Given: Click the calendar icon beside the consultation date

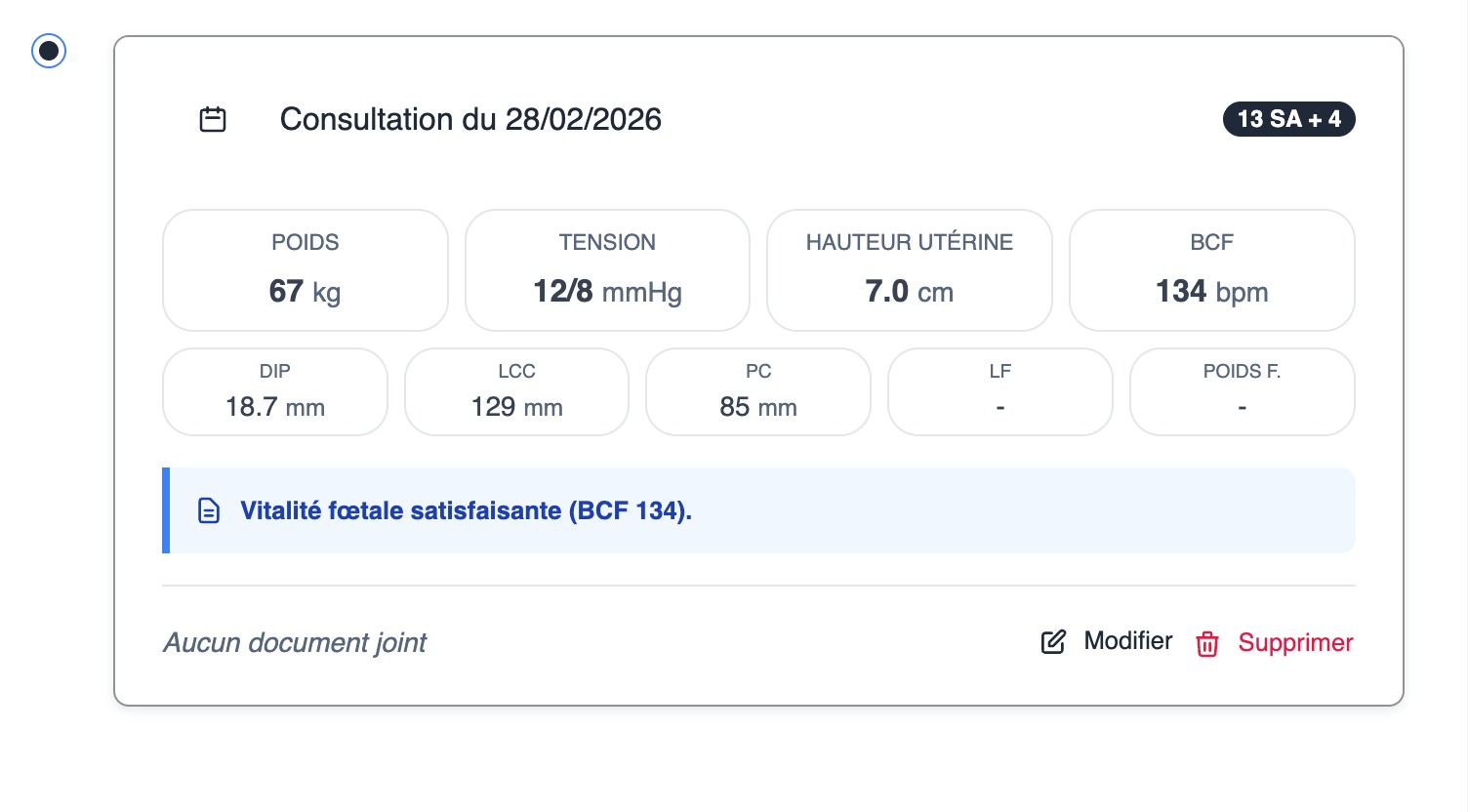Looking at the screenshot, I should (211, 118).
